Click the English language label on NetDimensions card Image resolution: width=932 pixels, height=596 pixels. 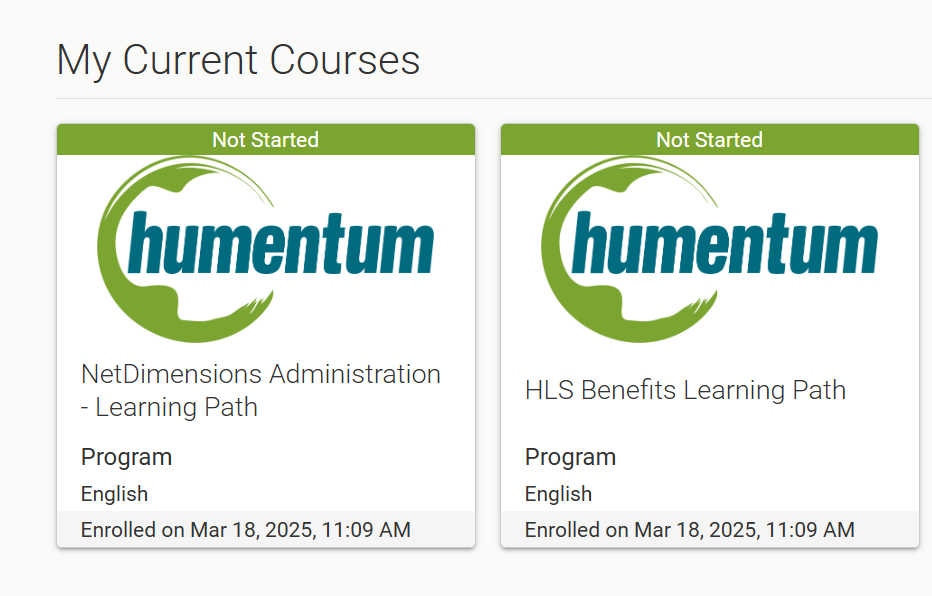pyautogui.click(x=114, y=494)
